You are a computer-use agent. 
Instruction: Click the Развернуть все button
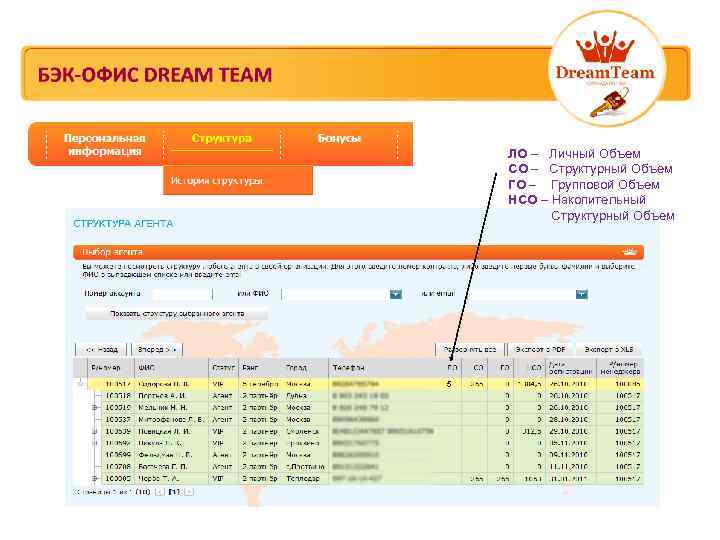[x=469, y=350]
